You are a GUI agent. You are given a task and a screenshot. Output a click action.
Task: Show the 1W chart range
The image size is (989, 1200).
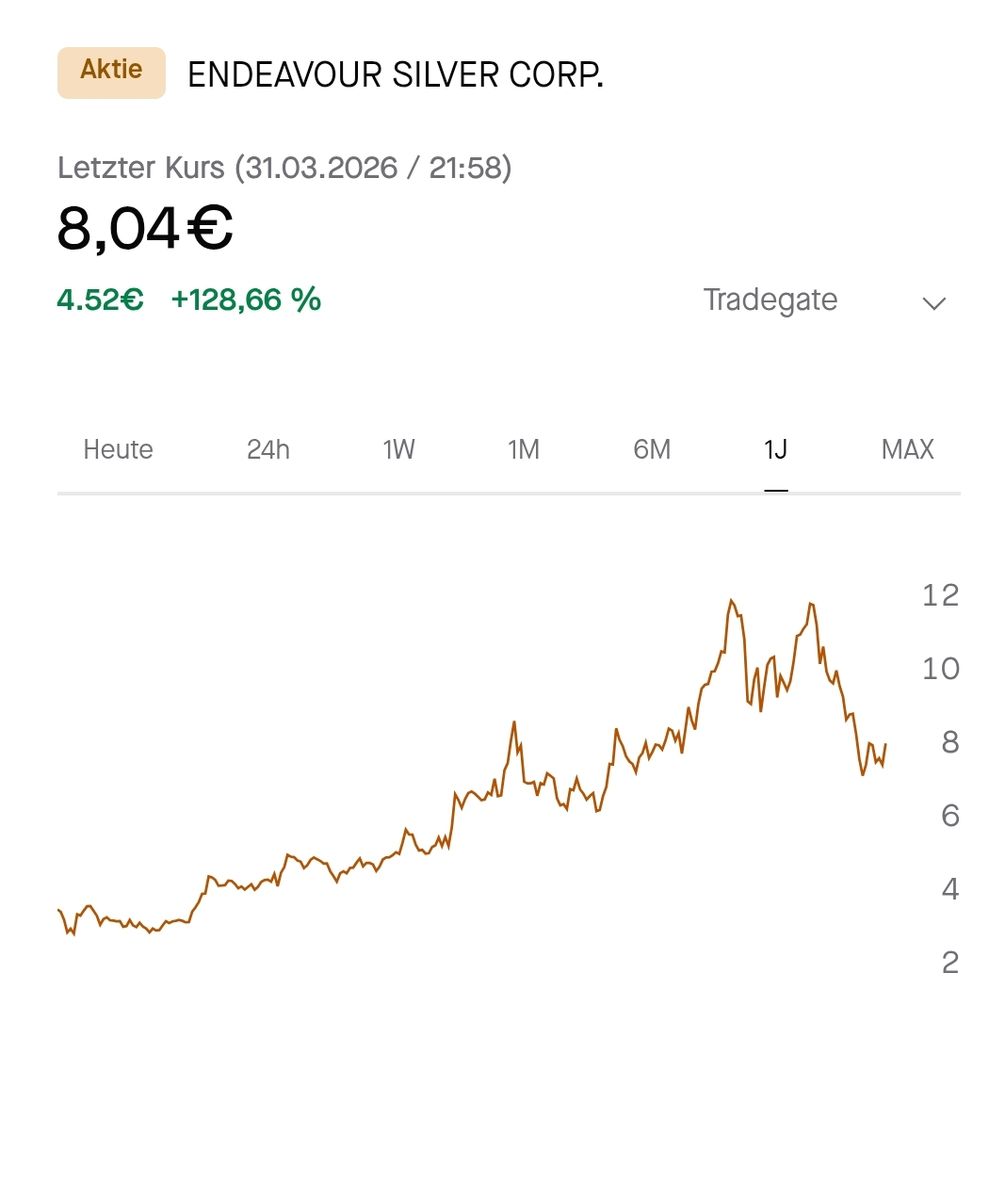coord(398,450)
